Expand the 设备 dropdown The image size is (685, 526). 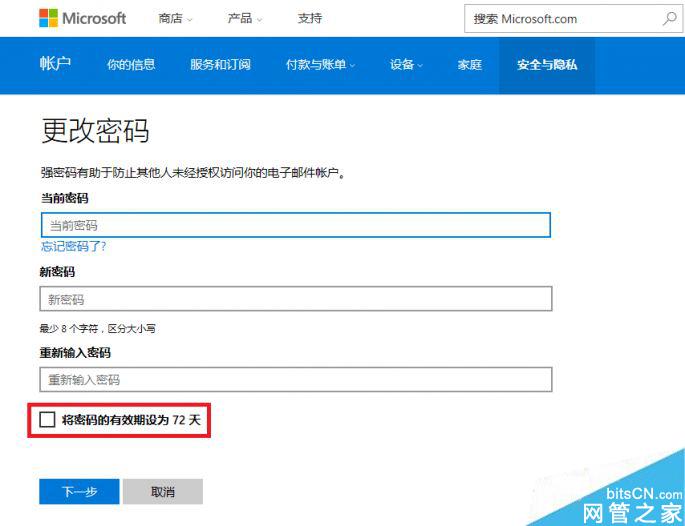(x=406, y=65)
